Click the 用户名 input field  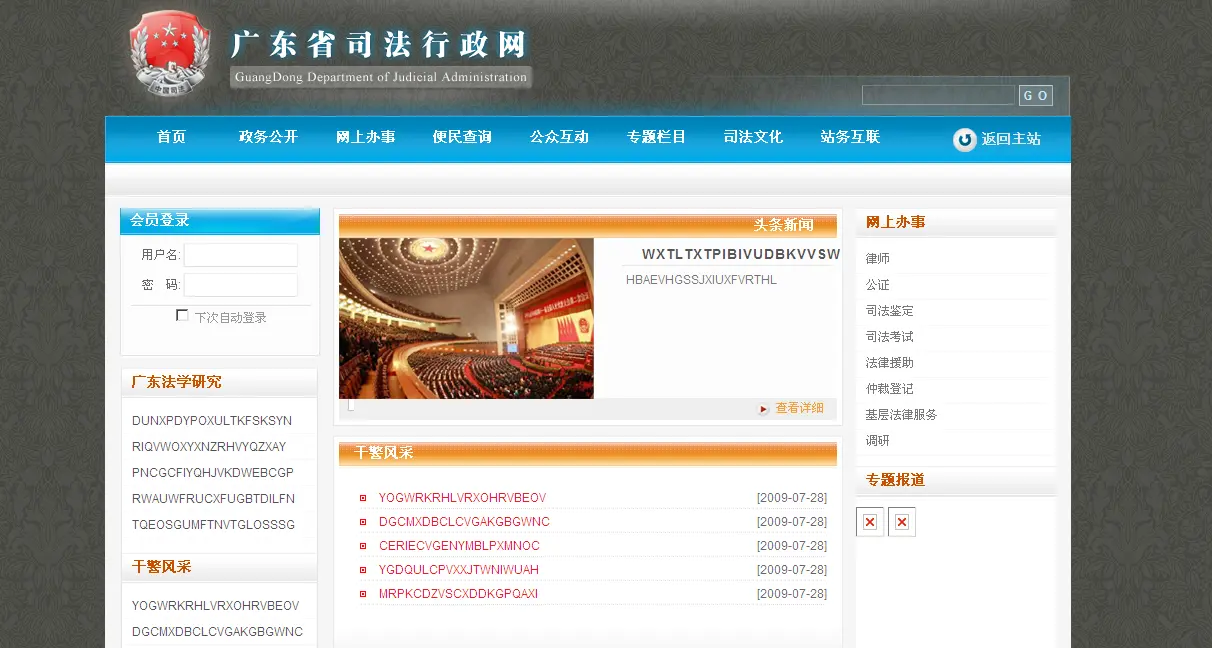(240, 255)
